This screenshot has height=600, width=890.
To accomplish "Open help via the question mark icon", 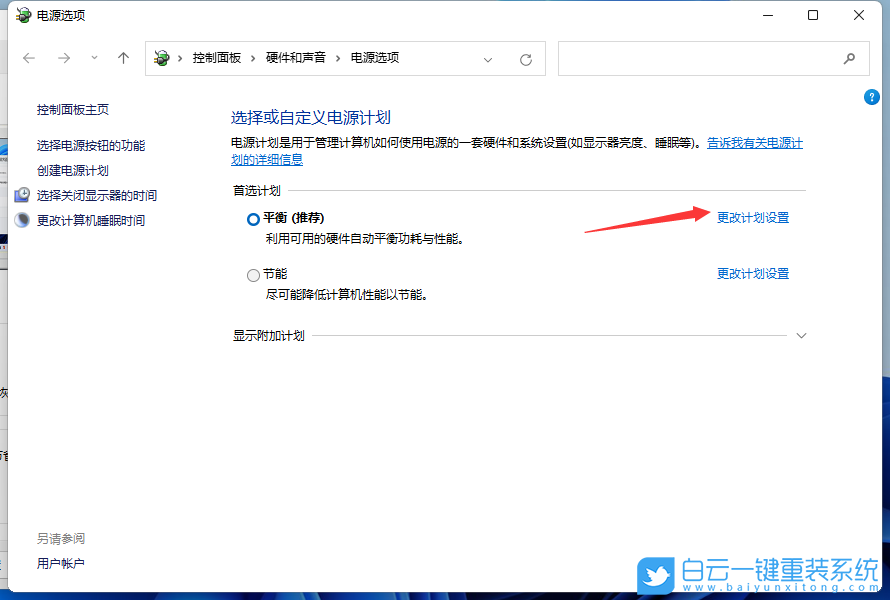I will tap(871, 97).
